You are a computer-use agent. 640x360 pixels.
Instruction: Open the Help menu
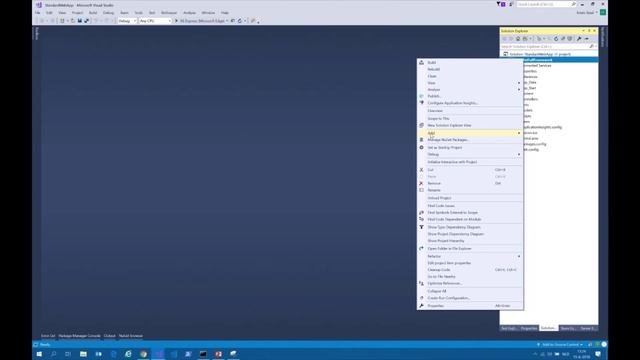[x=225, y=13]
